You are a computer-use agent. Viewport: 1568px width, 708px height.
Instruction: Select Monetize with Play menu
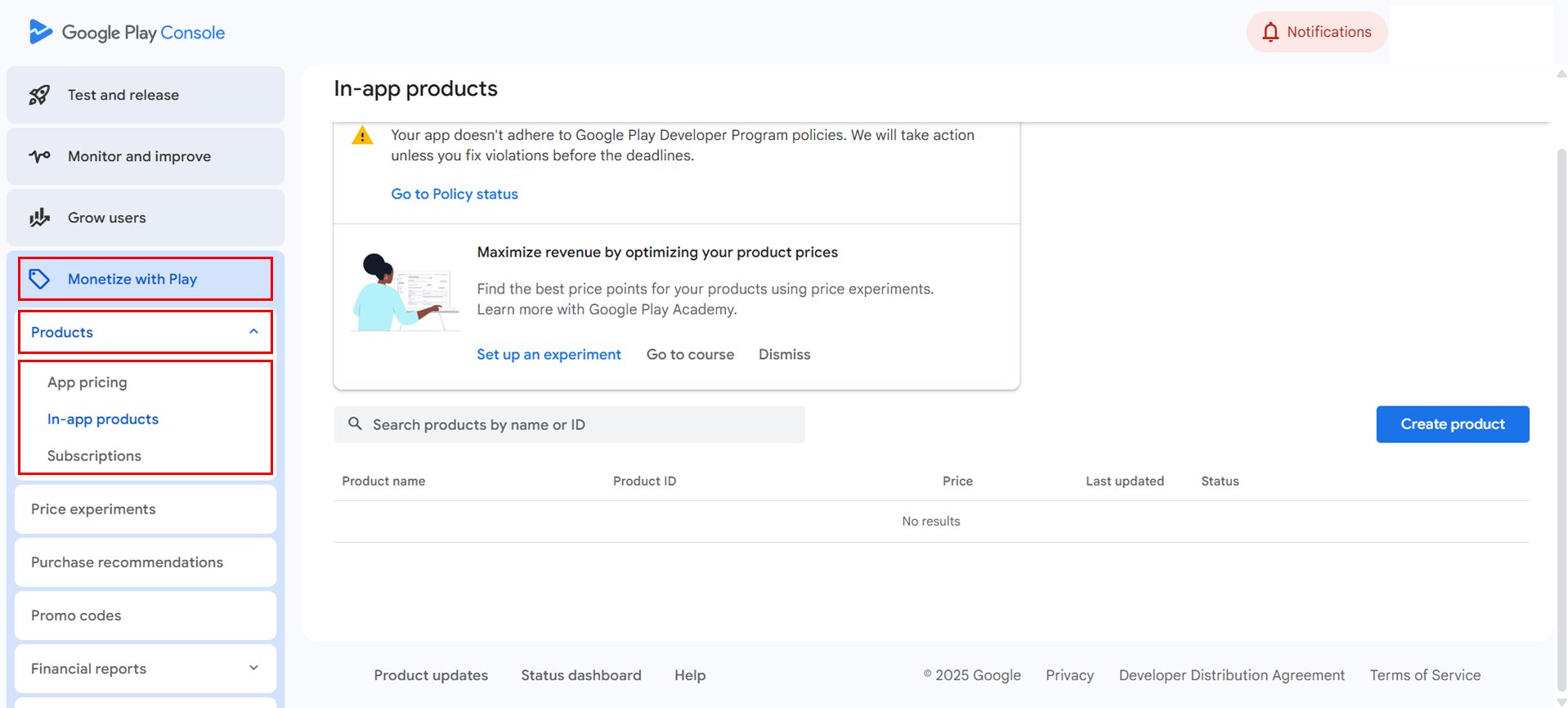[146, 279]
